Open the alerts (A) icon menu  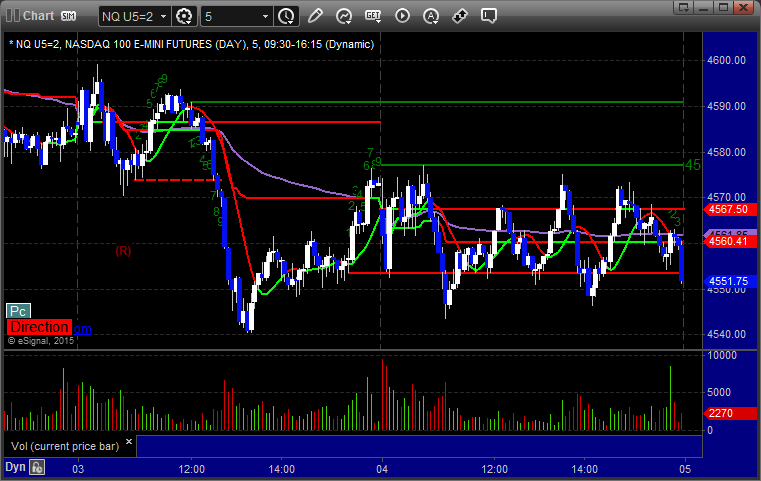(431, 17)
